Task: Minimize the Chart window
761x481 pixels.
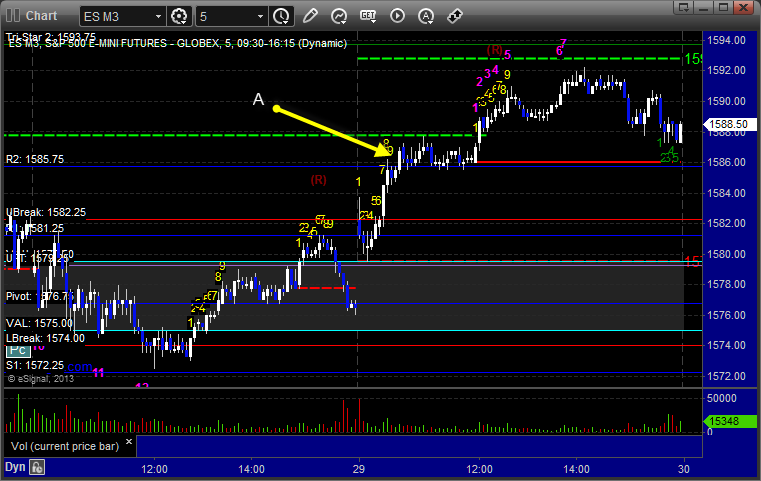Action: 704,7
